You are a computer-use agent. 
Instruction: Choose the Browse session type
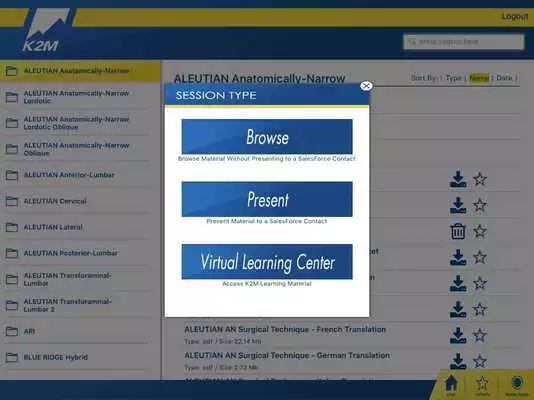click(x=267, y=137)
